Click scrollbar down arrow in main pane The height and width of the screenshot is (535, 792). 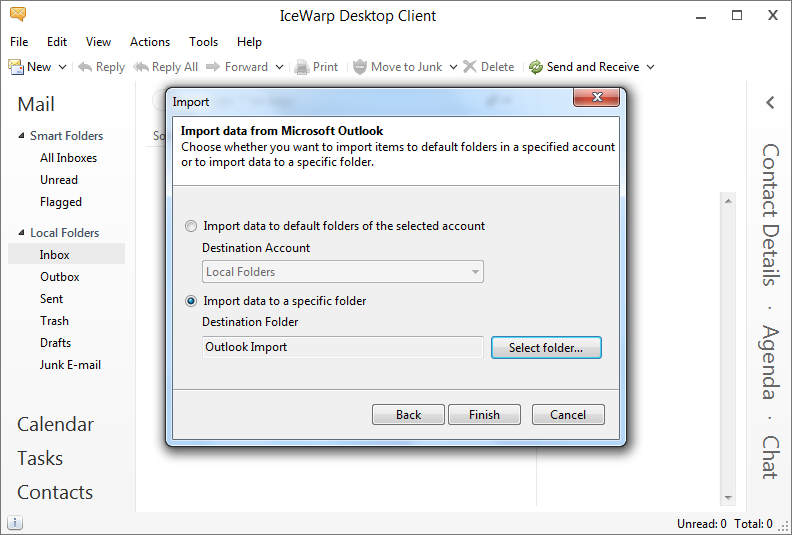pos(728,498)
